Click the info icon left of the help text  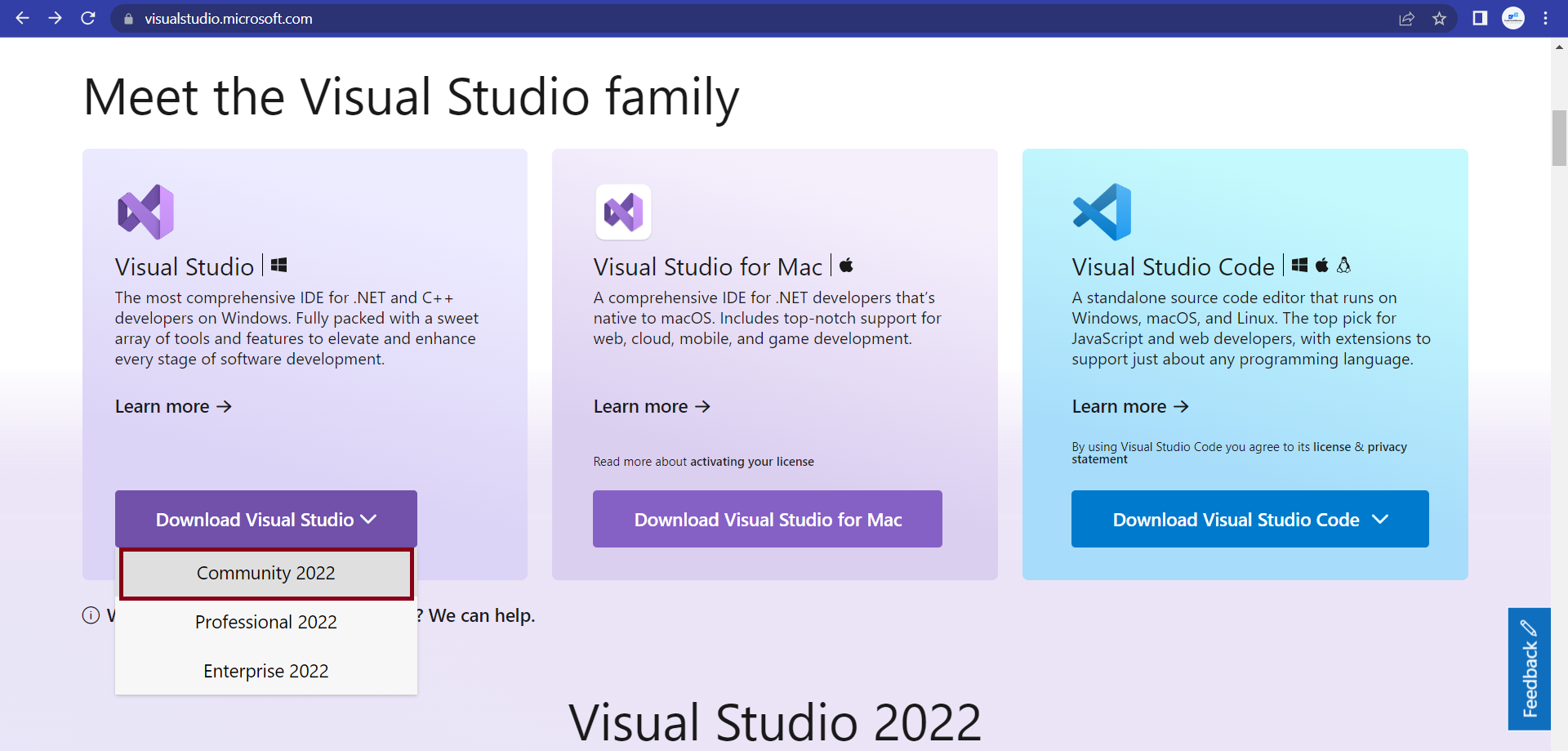[x=91, y=615]
